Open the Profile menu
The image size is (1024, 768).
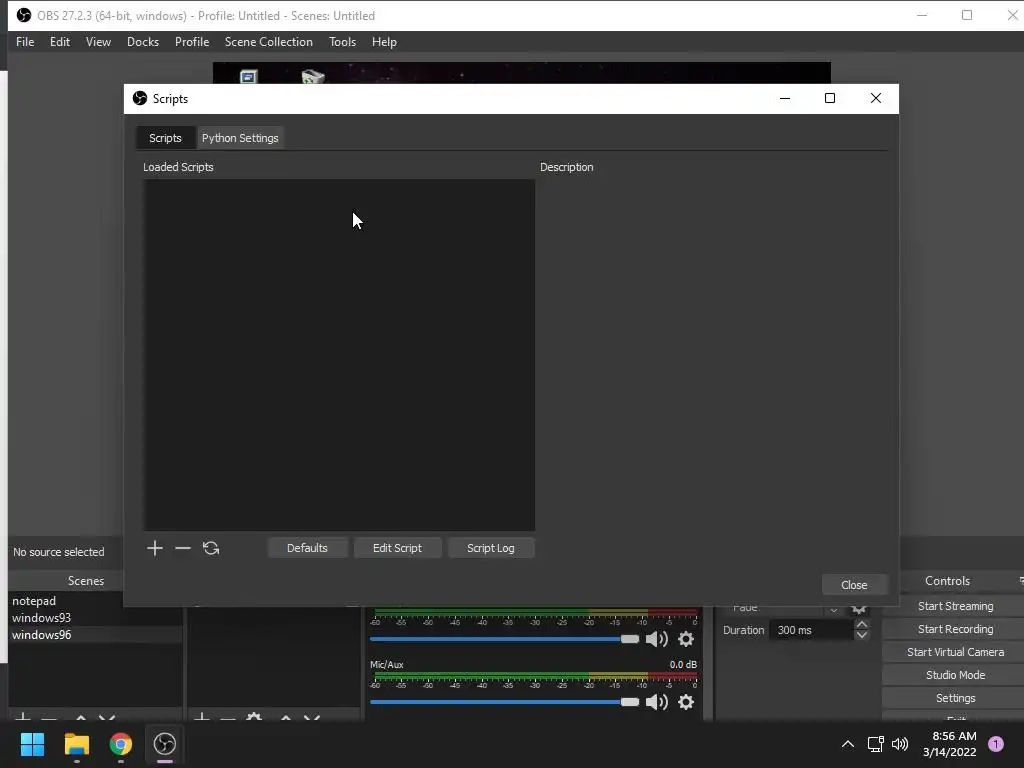click(x=192, y=42)
